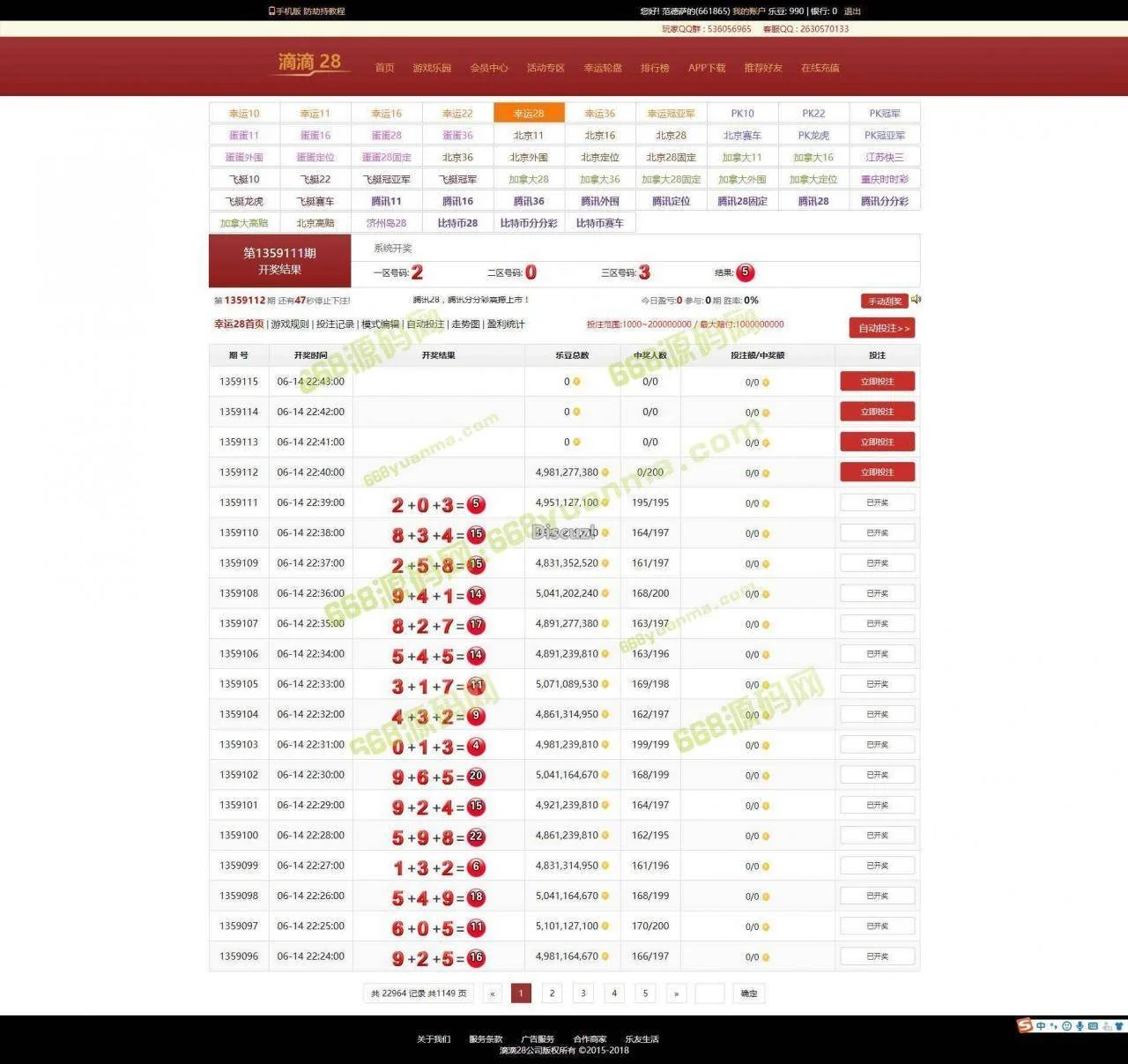The height and width of the screenshot is (1064, 1128).
Task: Click the 滴滴28 site logo
Action: pos(309,63)
